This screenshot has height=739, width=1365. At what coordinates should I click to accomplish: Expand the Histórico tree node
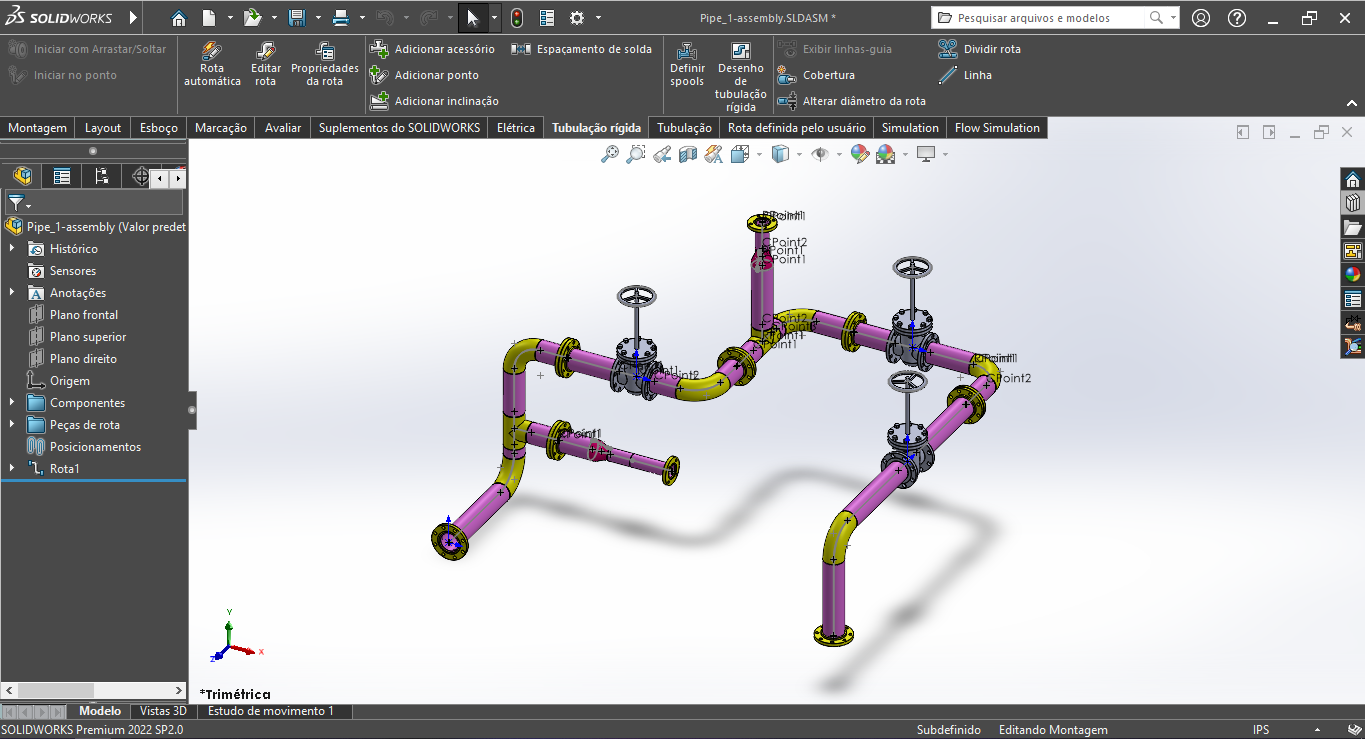(x=12, y=249)
